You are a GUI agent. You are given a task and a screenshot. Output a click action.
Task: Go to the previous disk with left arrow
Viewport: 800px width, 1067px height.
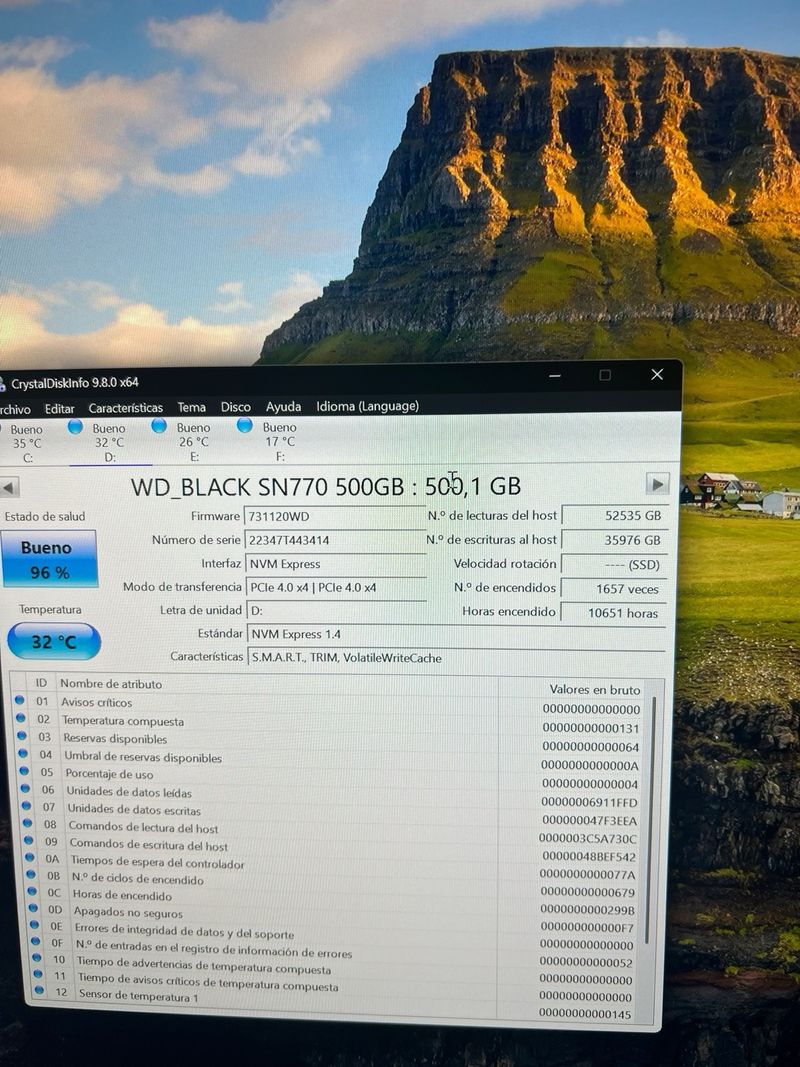click(x=9, y=487)
